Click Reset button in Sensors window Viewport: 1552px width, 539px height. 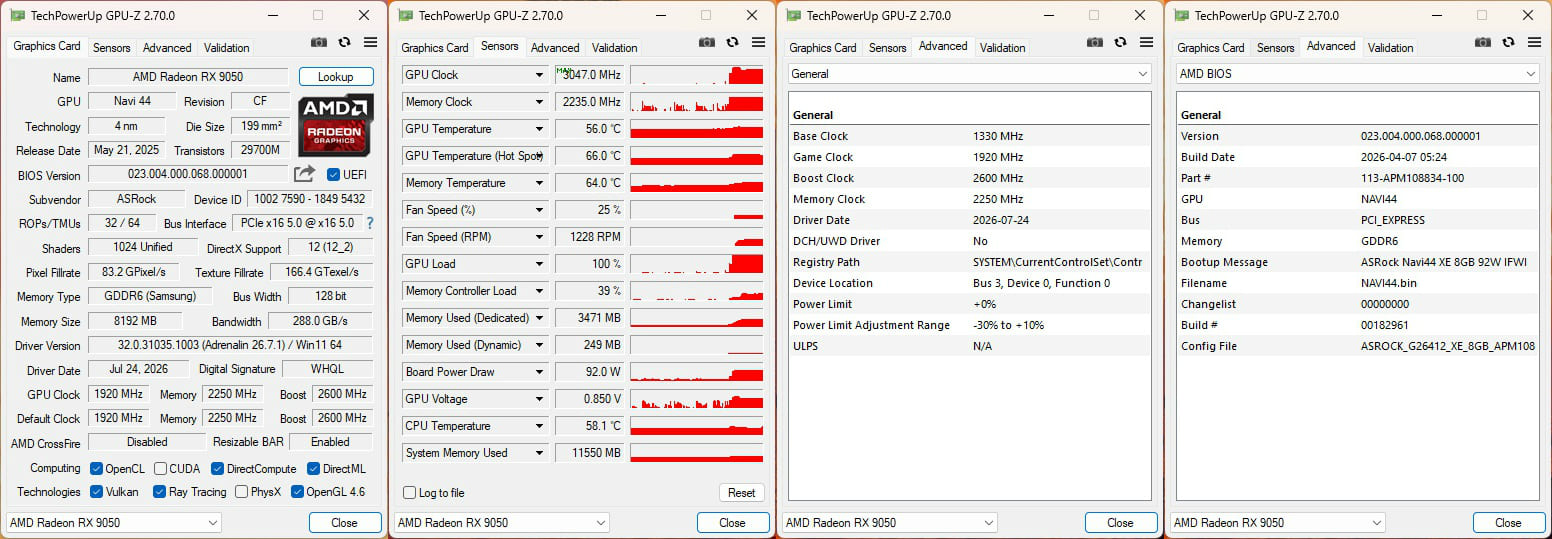tap(741, 493)
